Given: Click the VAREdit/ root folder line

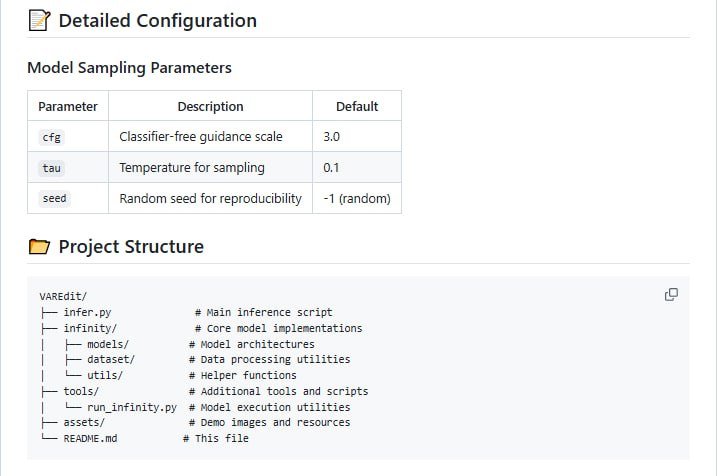Looking at the screenshot, I should (63, 297).
